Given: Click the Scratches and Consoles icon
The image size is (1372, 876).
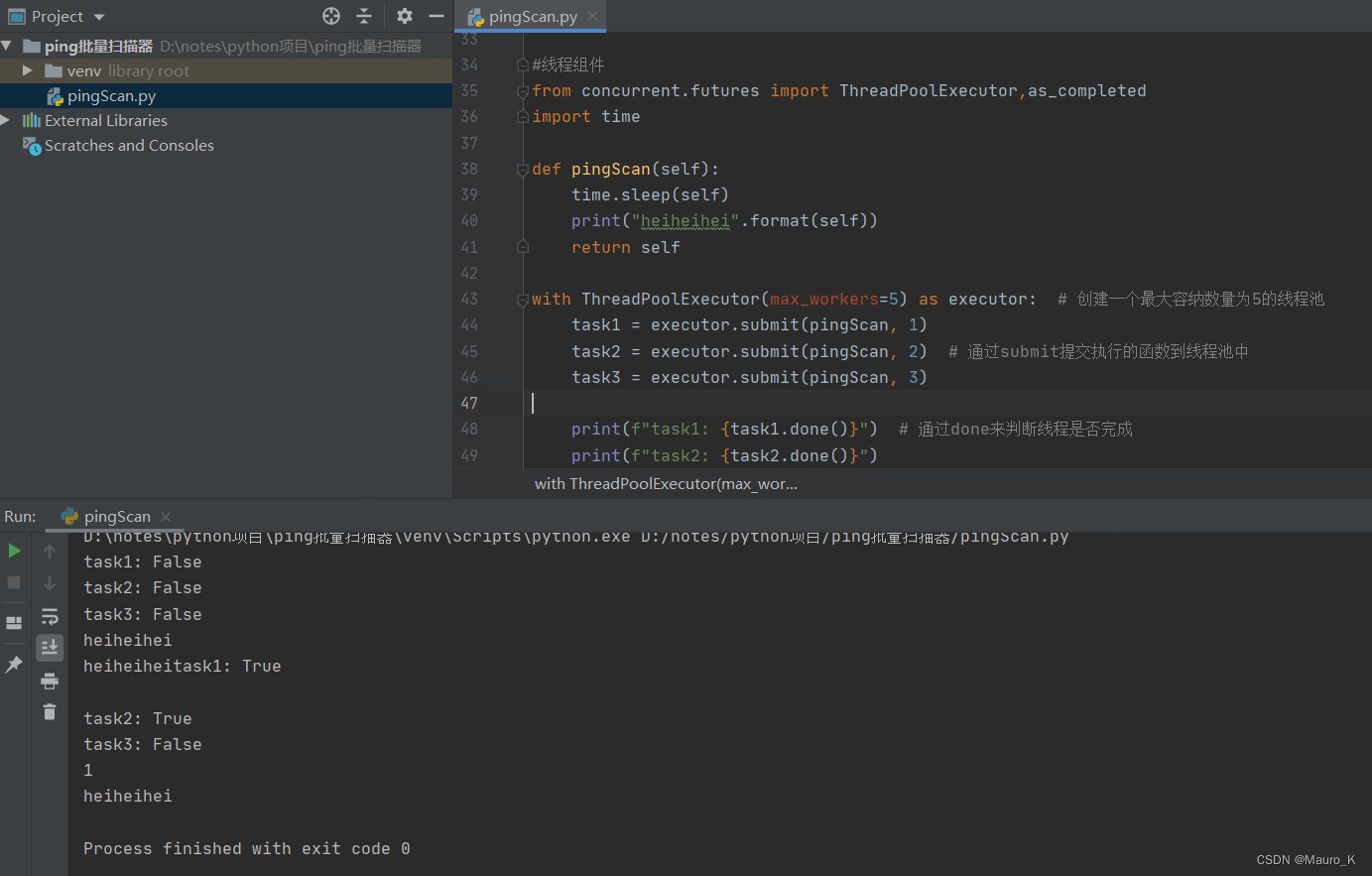Looking at the screenshot, I should click(x=32, y=145).
